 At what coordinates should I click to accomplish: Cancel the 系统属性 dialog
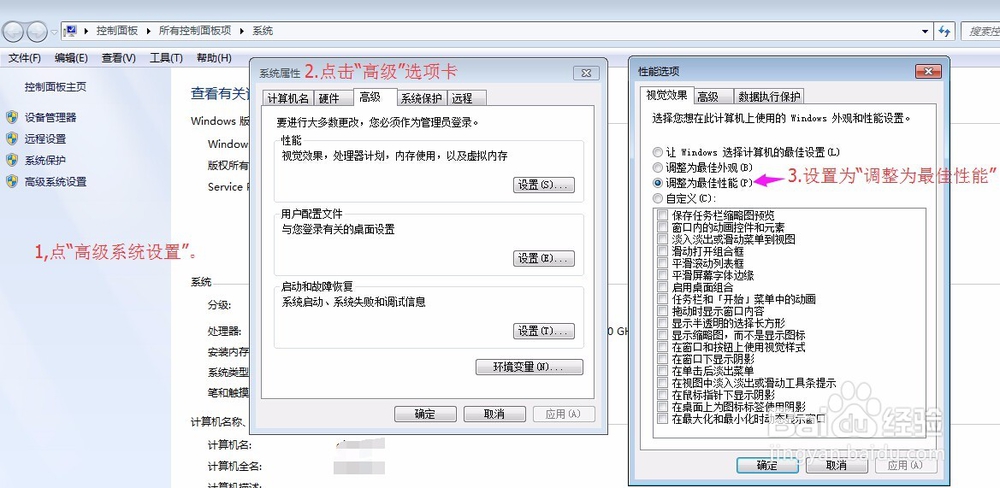[494, 414]
